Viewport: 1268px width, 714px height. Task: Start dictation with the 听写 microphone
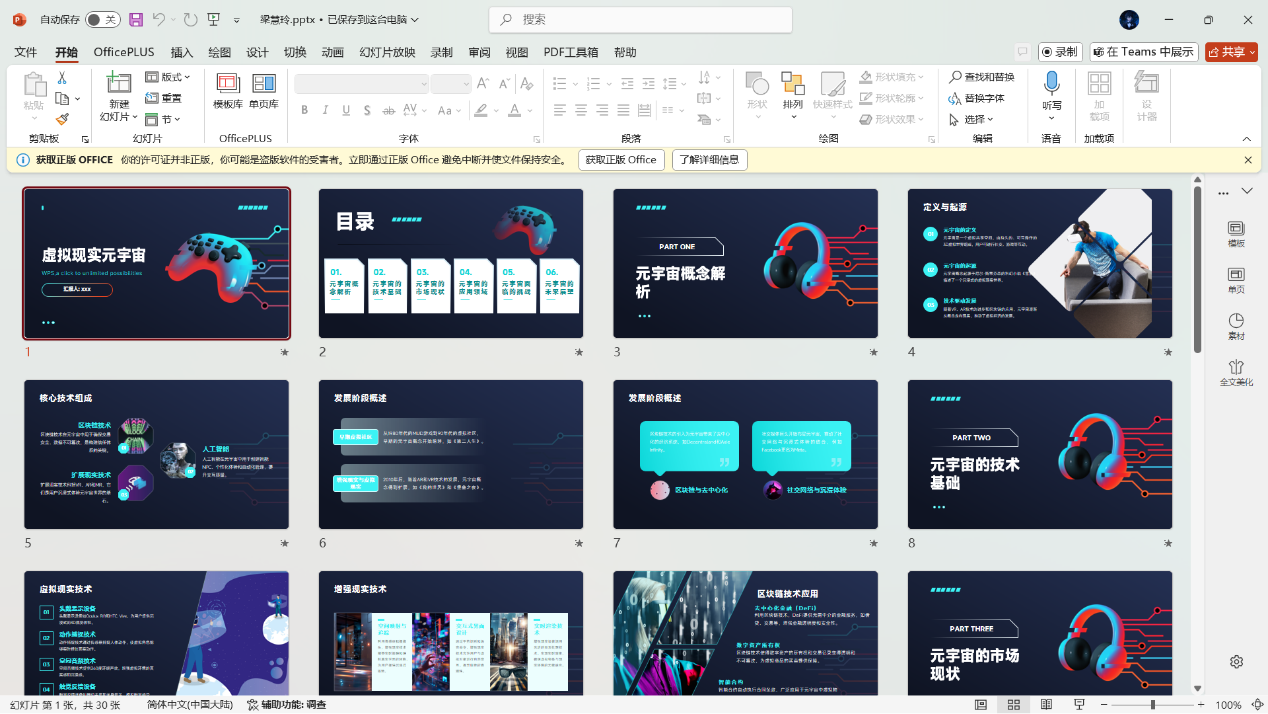point(1051,90)
